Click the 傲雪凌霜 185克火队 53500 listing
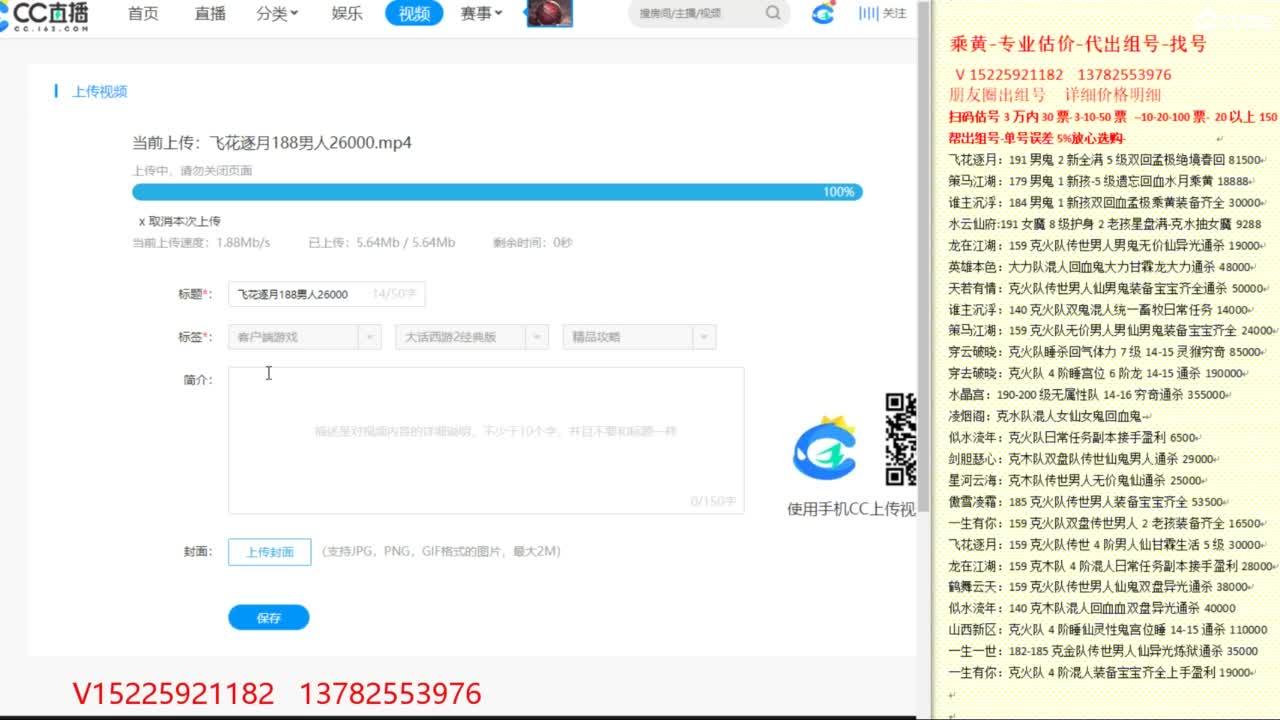The height and width of the screenshot is (720, 1280). click(1089, 502)
